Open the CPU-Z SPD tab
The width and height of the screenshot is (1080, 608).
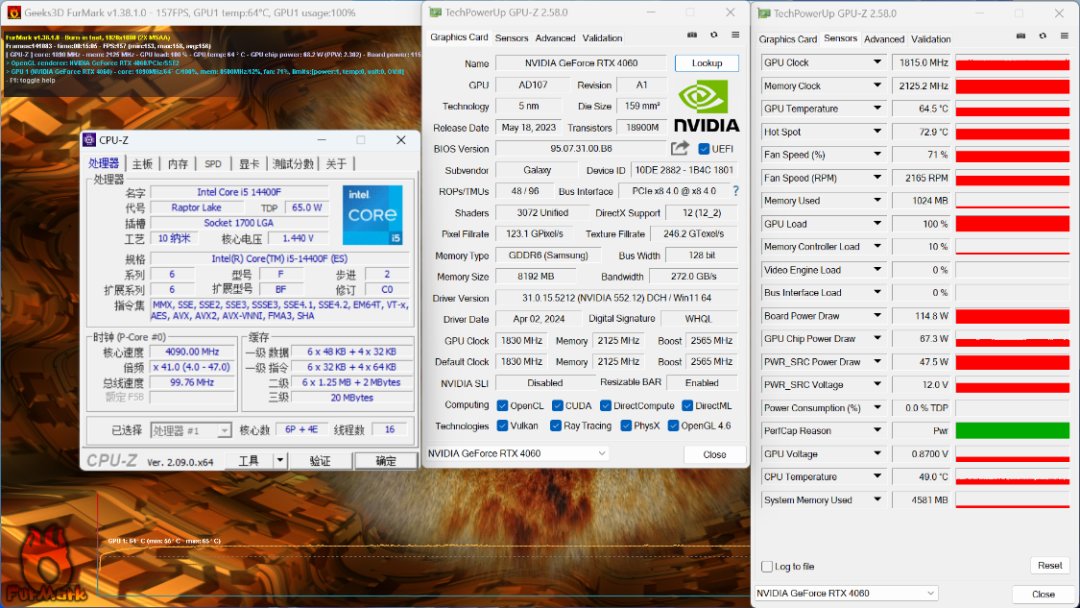click(213, 164)
